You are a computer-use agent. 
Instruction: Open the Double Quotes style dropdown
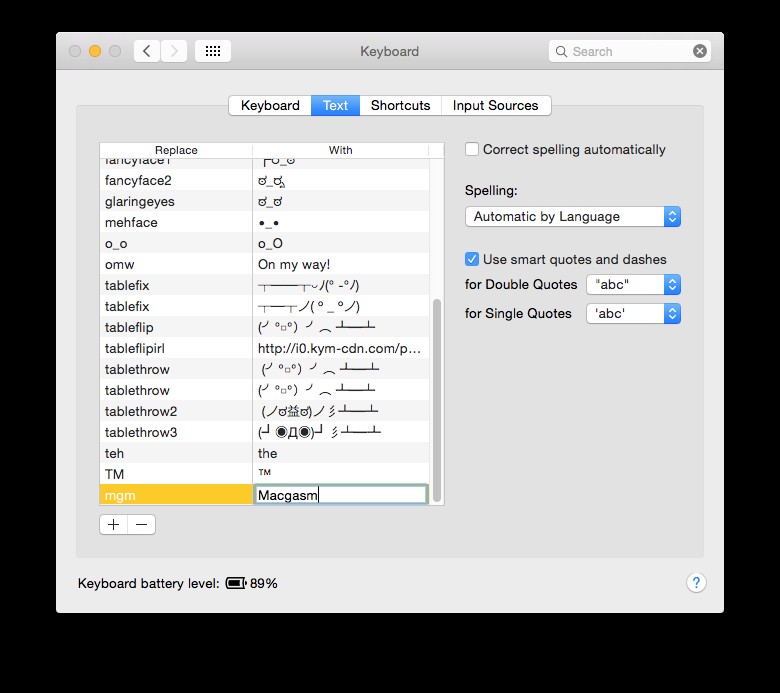pos(633,285)
